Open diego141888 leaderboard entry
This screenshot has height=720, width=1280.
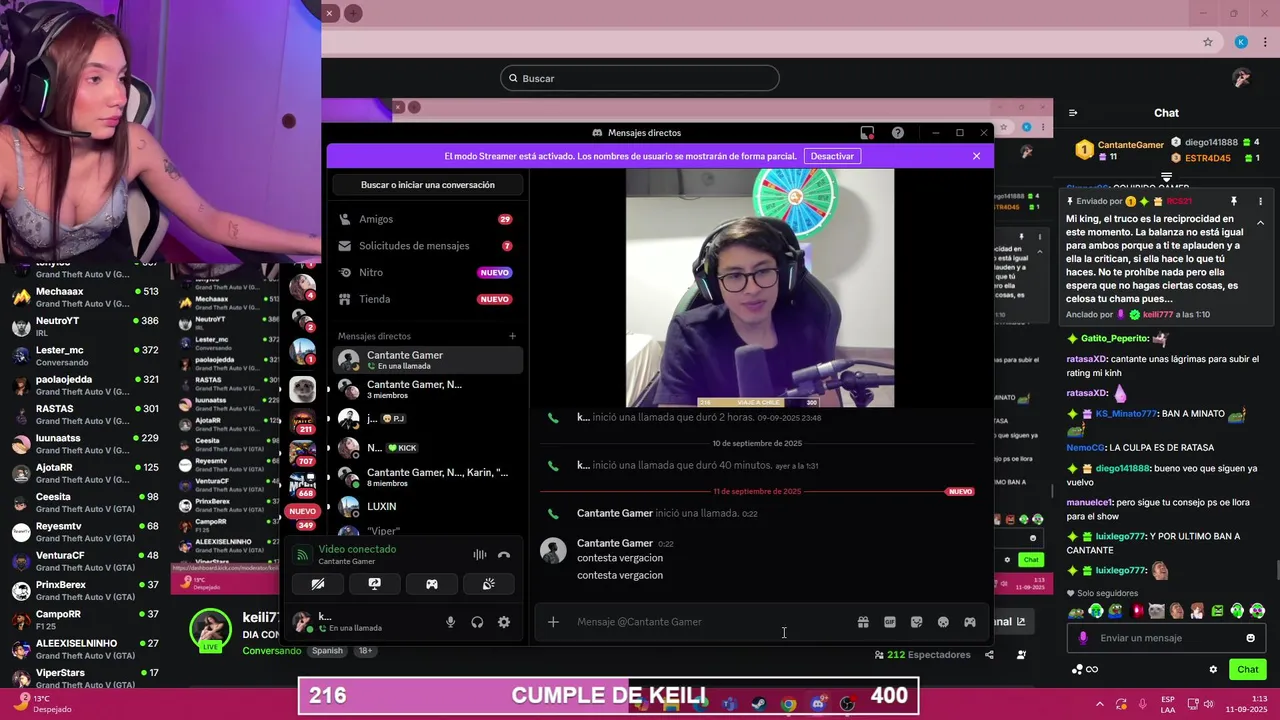[1215, 143]
